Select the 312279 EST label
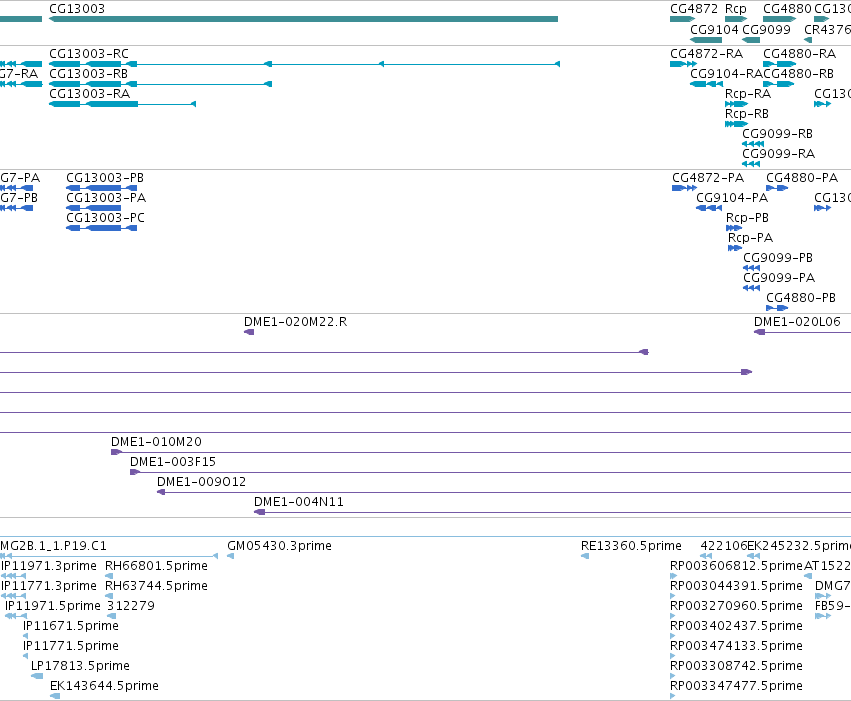 coord(130,606)
